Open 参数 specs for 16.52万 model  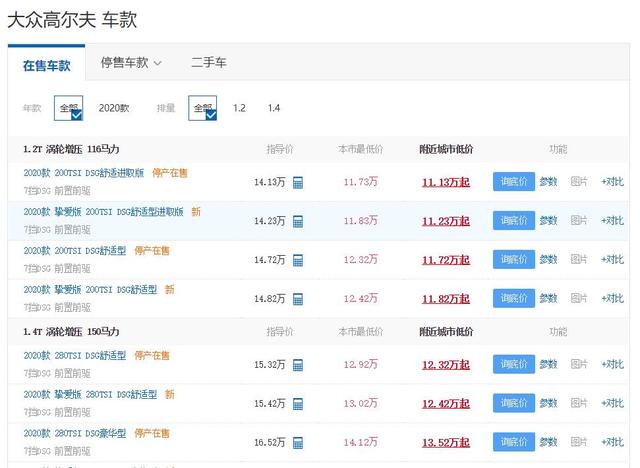pos(548,442)
